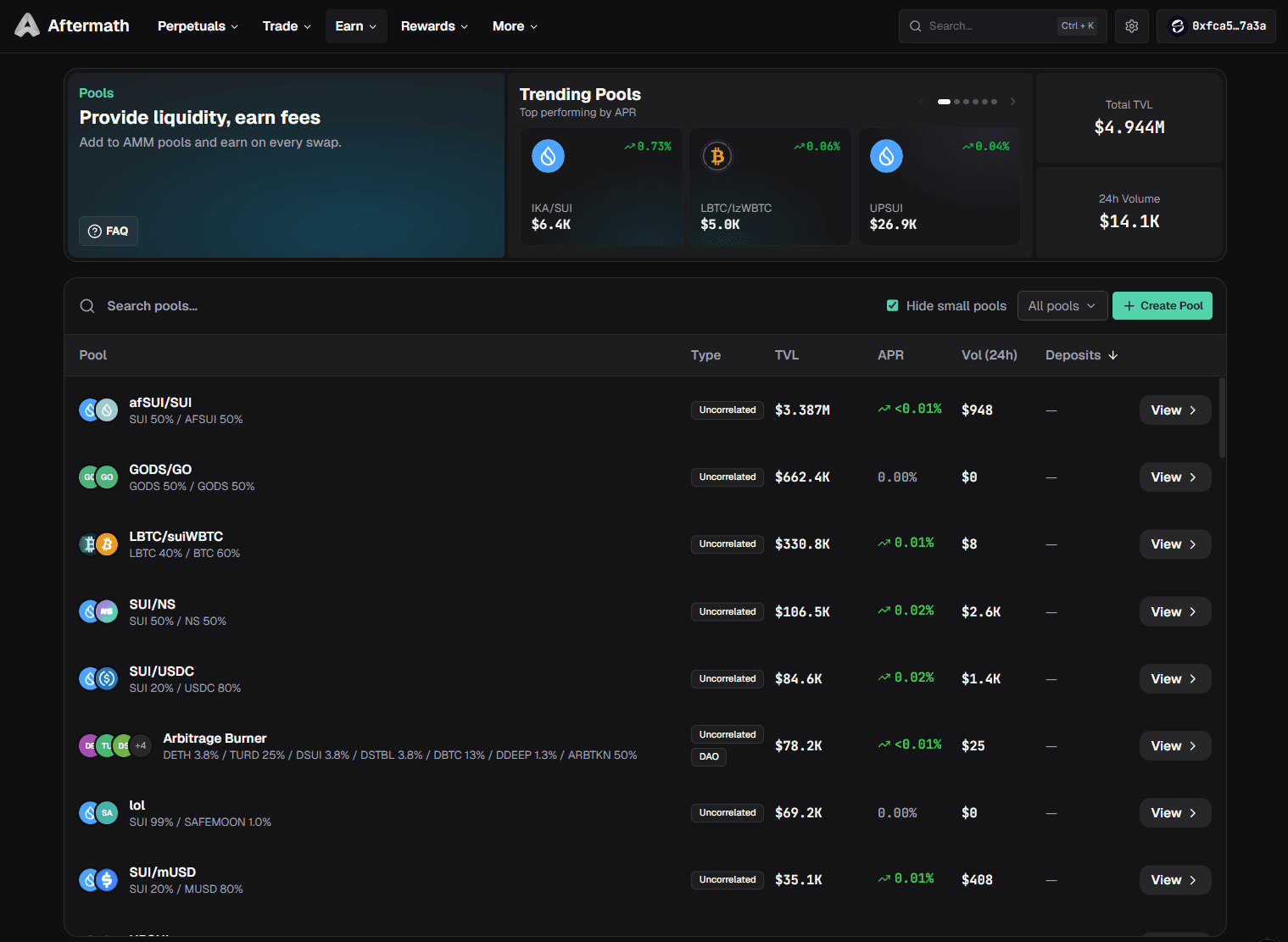
Task: Open the FAQ button
Action: [109, 231]
